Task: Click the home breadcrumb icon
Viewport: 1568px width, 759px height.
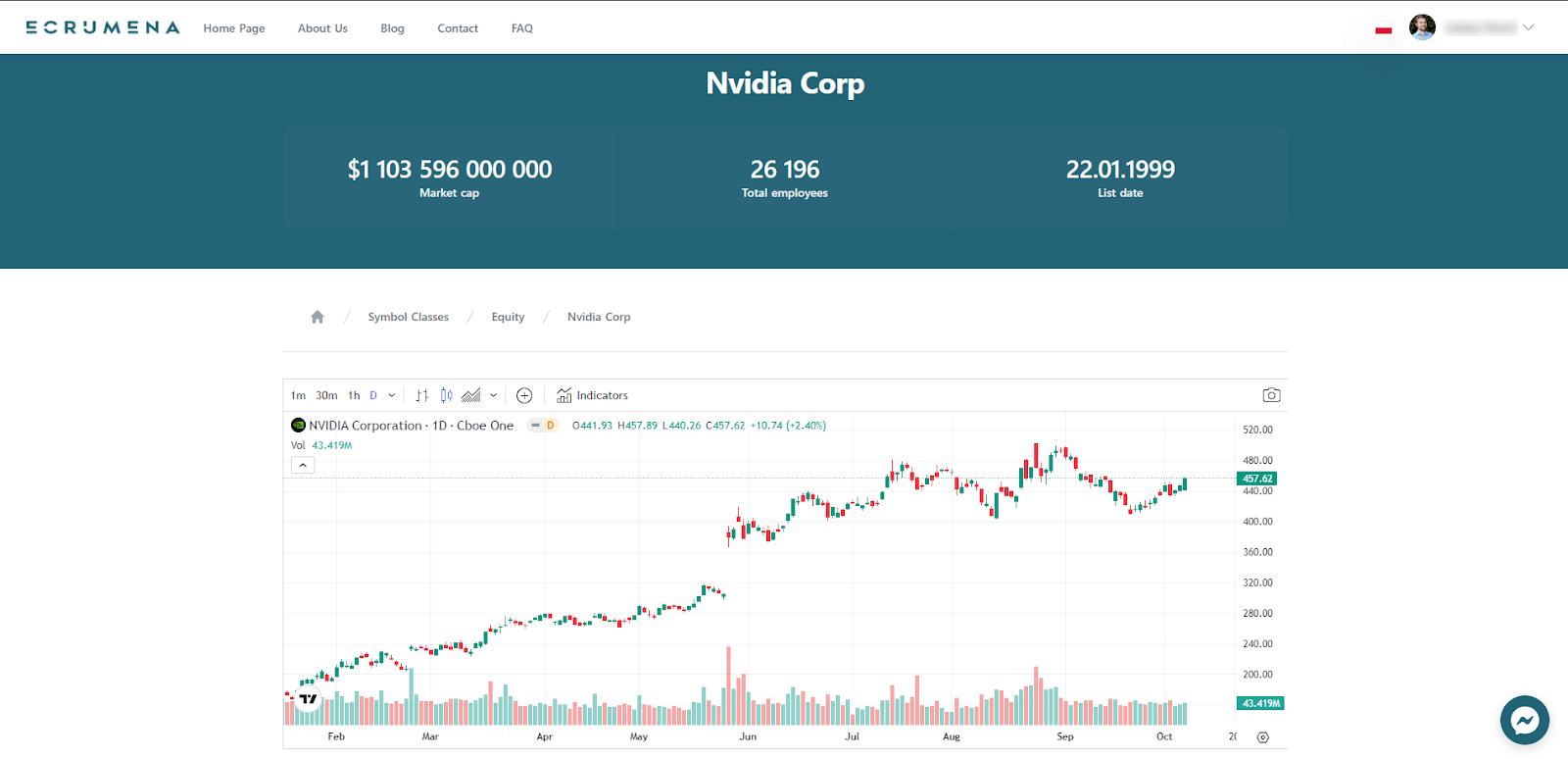Action: coord(318,317)
